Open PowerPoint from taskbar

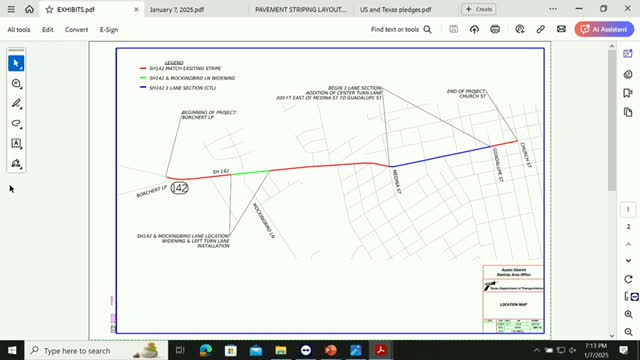(x=331, y=350)
